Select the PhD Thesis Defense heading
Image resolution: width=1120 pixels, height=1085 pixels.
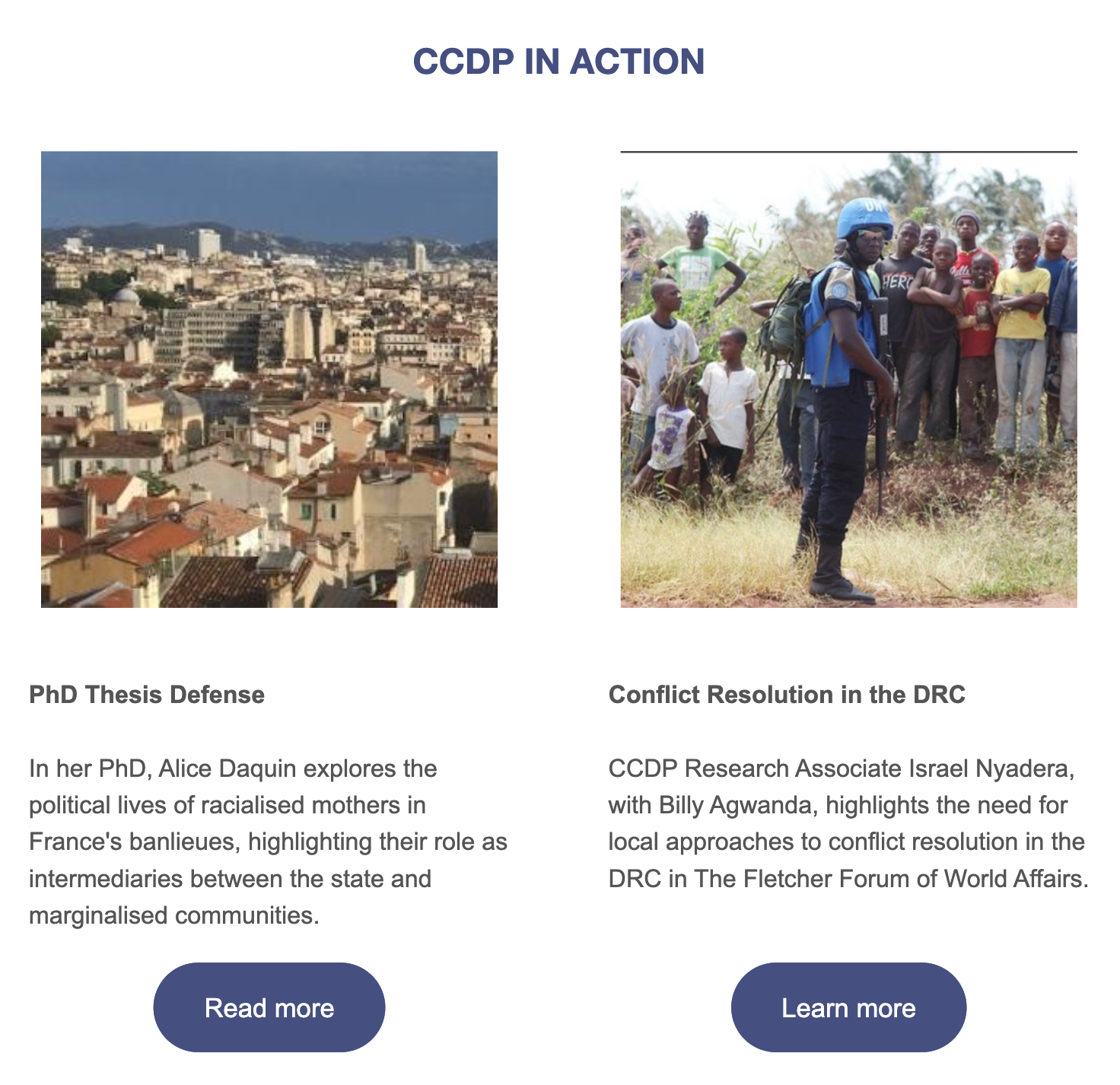pyautogui.click(x=147, y=695)
